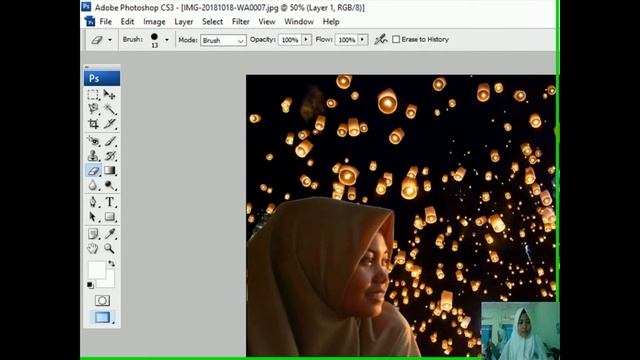Image resolution: width=640 pixels, height=360 pixels.
Task: Select the Rectangle shape tool
Action: coord(109,216)
